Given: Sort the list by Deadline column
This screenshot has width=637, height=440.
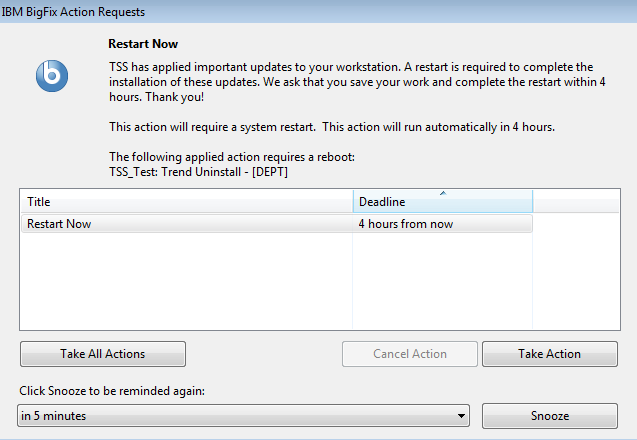Looking at the screenshot, I should click(x=443, y=202).
